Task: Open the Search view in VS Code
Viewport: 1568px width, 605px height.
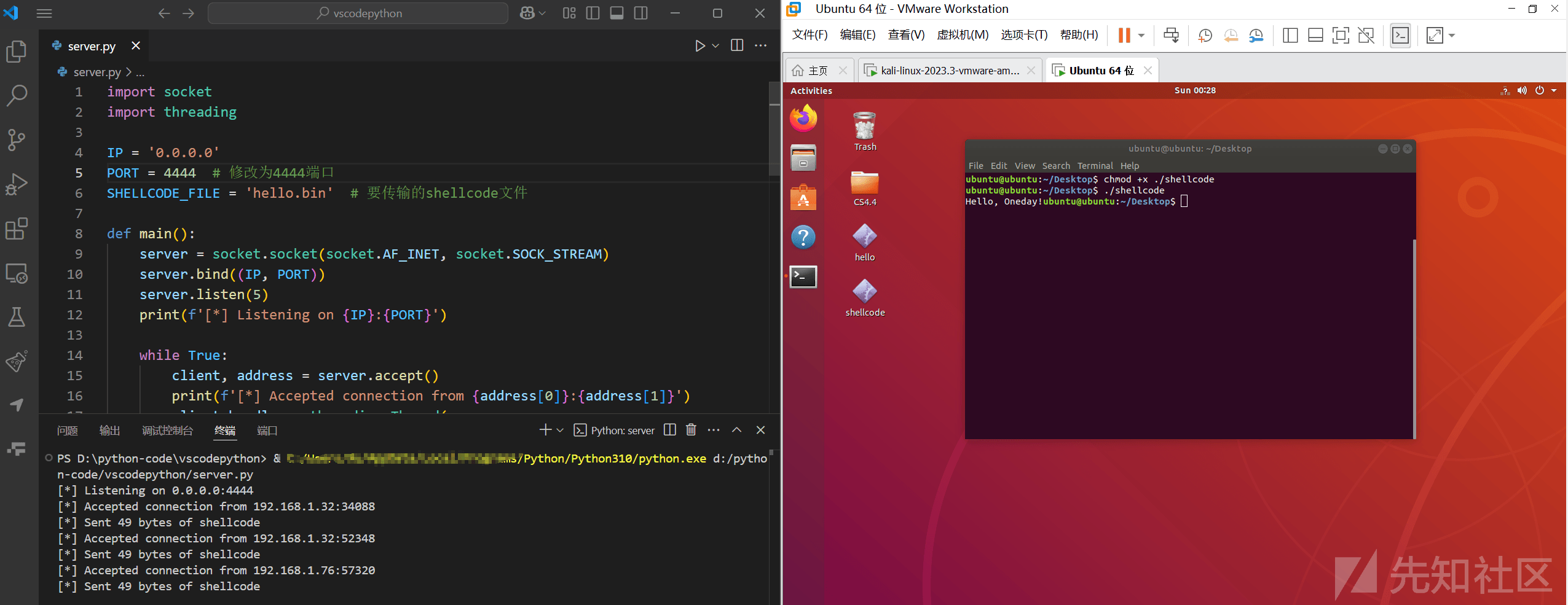Action: pyautogui.click(x=17, y=96)
